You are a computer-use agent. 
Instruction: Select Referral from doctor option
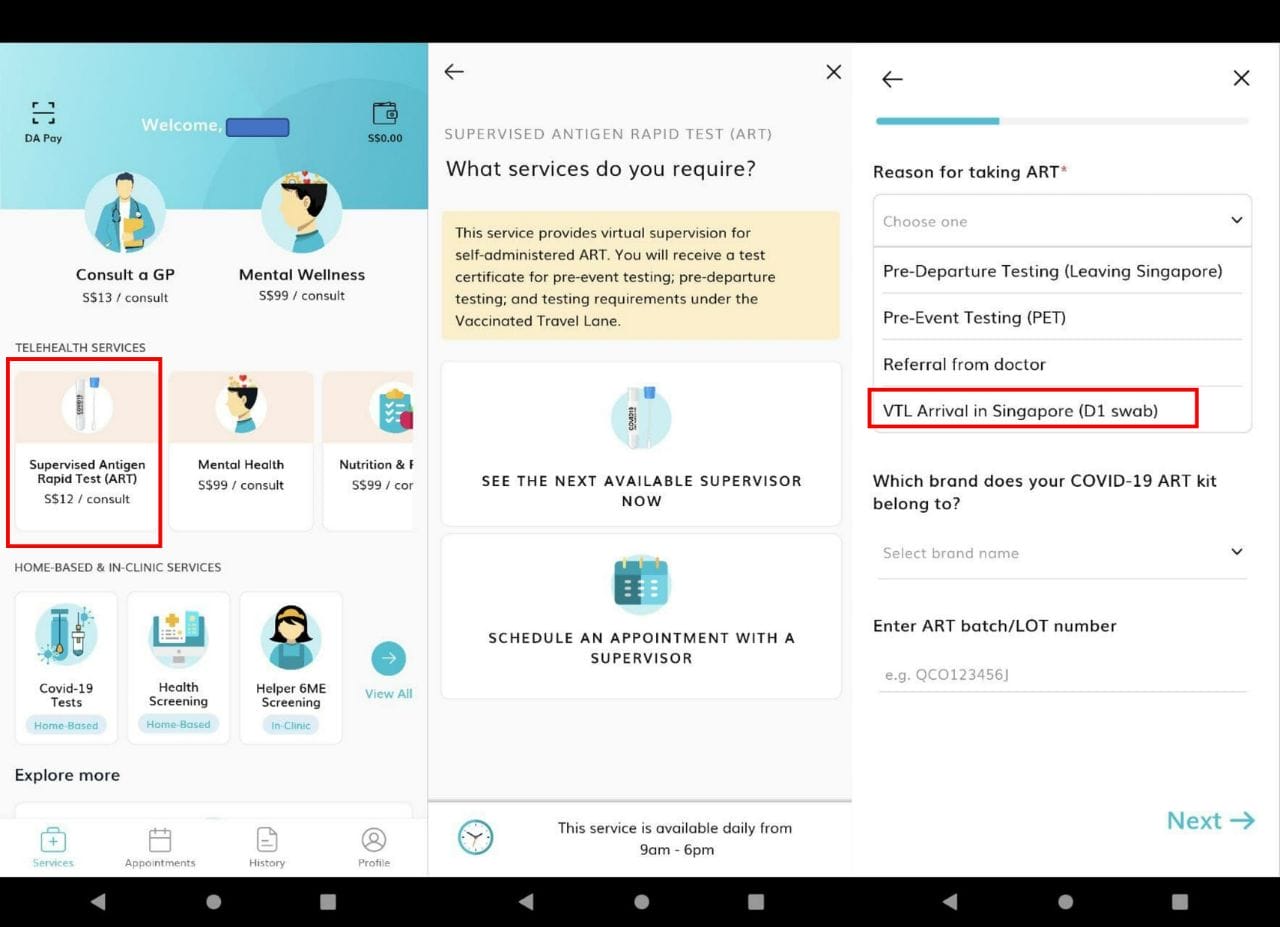point(963,364)
